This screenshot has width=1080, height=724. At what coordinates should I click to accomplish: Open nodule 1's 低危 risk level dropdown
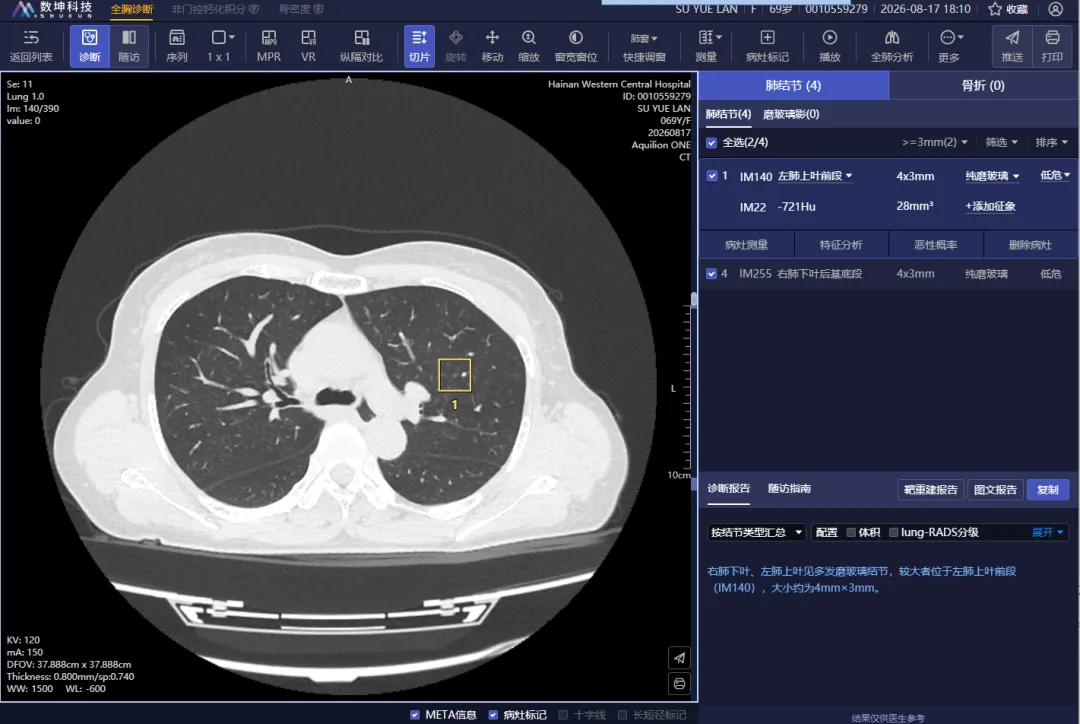(x=1055, y=175)
